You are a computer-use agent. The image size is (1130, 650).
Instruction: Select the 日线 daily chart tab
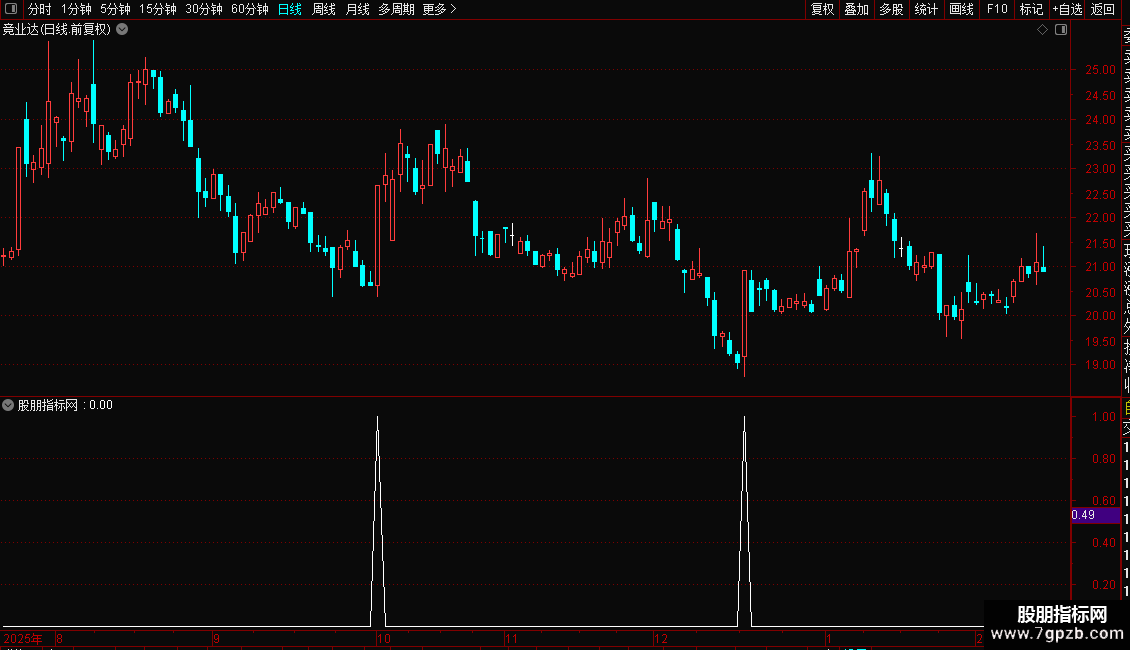click(x=290, y=9)
